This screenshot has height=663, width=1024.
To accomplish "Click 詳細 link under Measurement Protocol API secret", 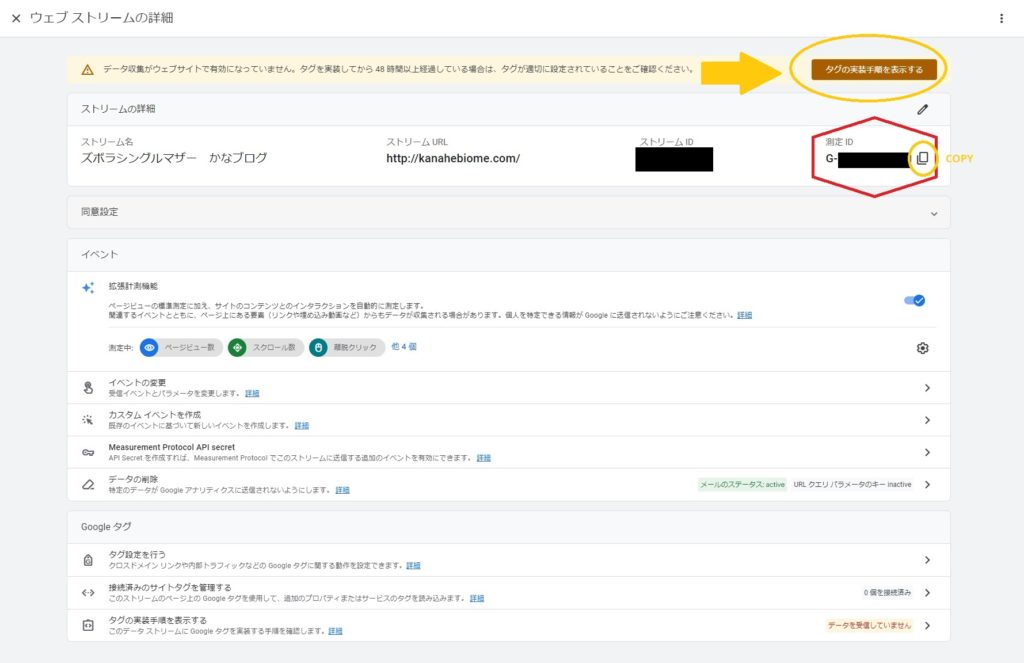I will (484, 458).
